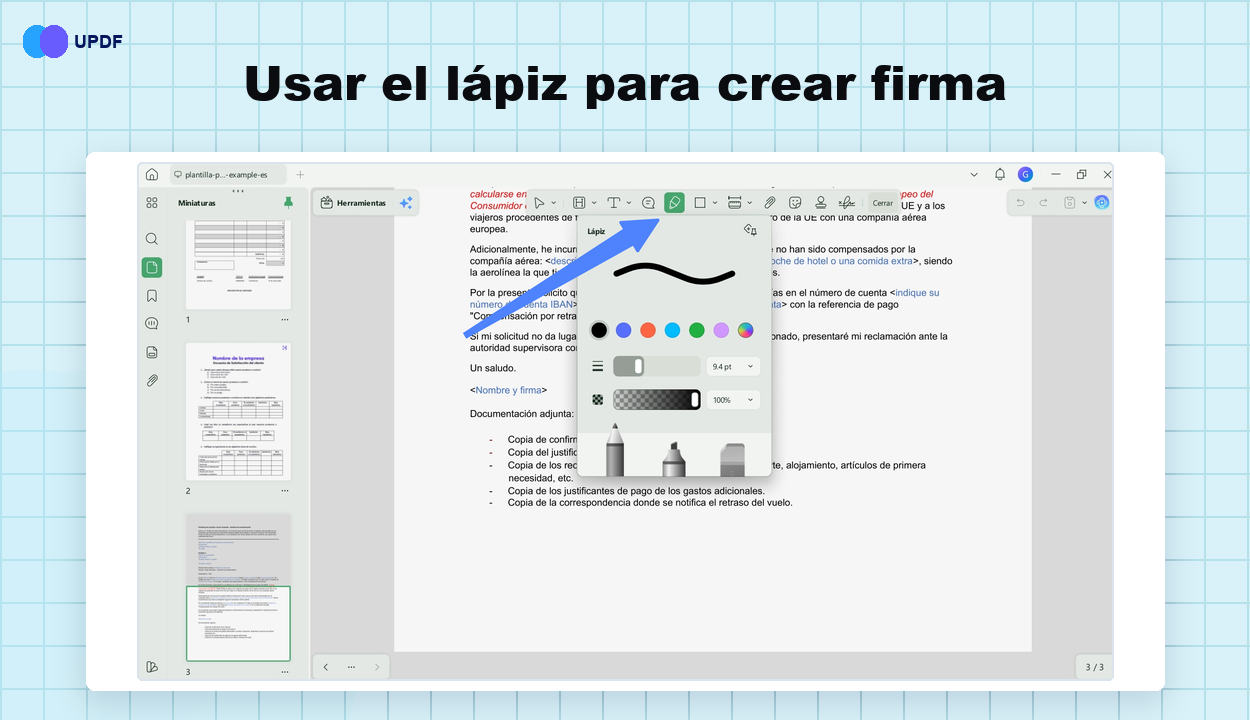Pick the lilac color swatch

(x=721, y=330)
